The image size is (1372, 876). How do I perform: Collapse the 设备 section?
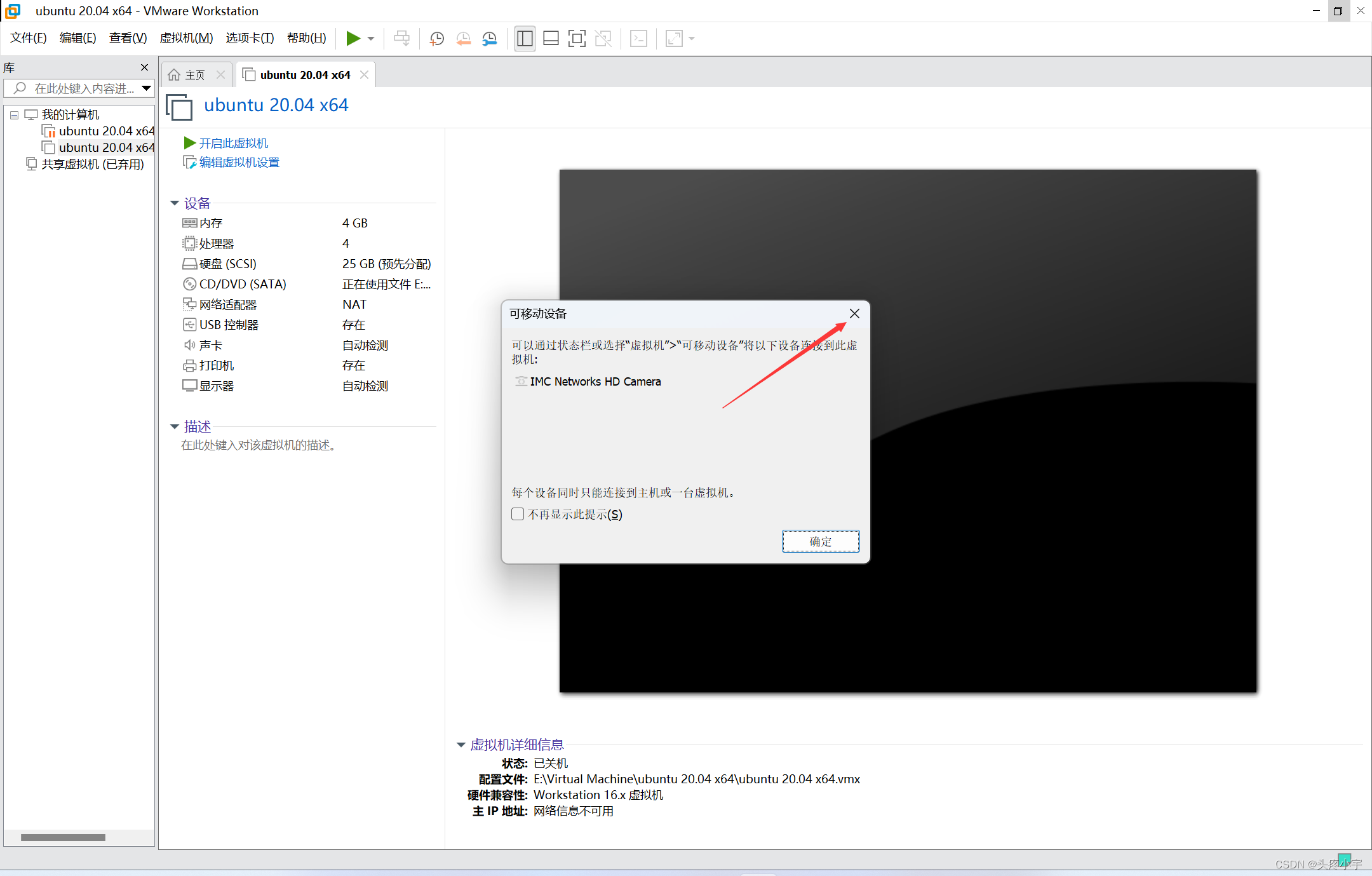pyautogui.click(x=175, y=203)
